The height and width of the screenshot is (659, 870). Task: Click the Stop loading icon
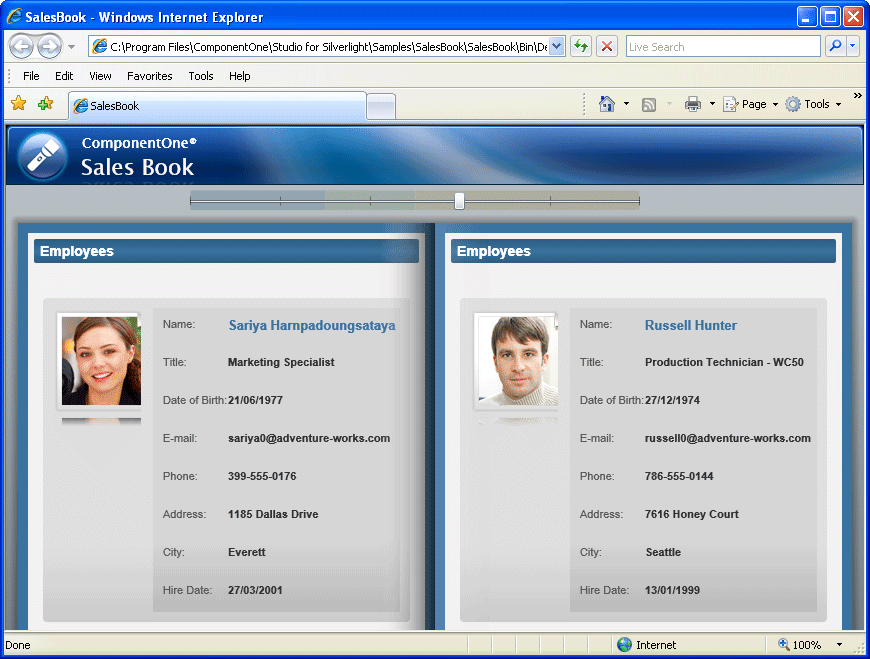pyautogui.click(x=606, y=46)
